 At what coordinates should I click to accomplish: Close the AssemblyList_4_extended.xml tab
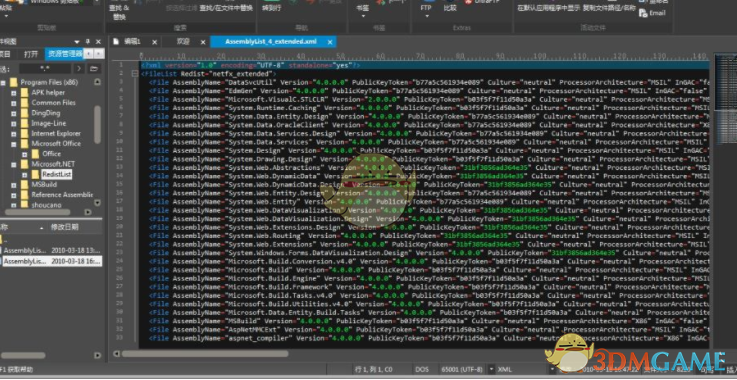tap(330, 42)
